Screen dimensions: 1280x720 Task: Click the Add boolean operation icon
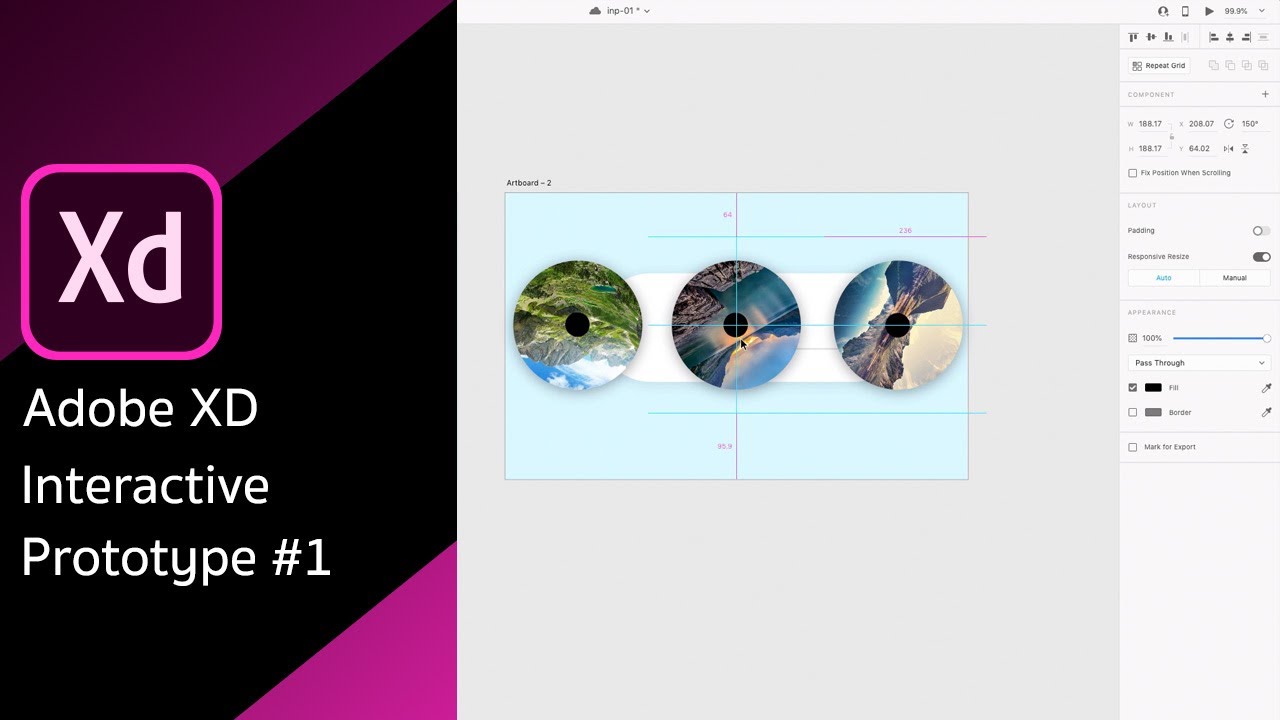1214,65
